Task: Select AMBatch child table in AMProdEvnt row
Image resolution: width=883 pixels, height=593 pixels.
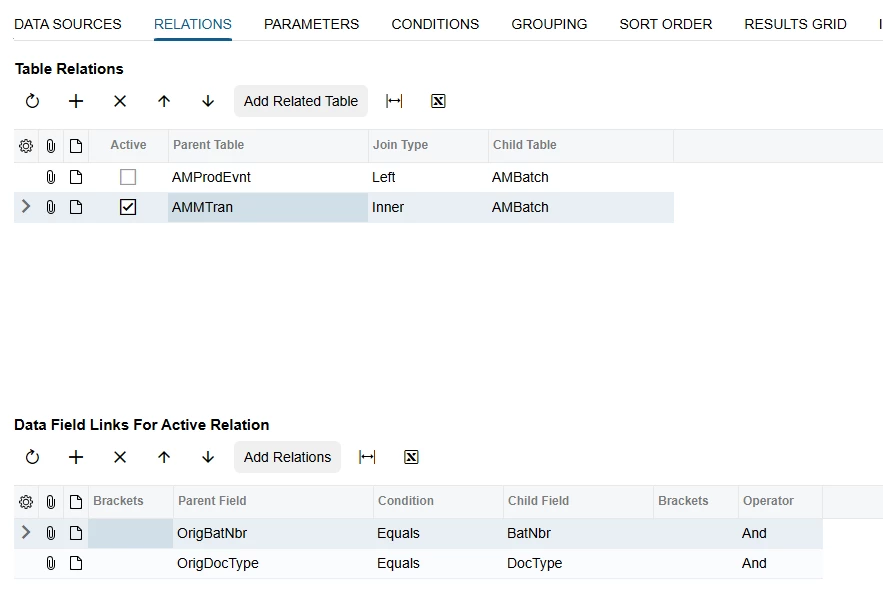Action: (x=581, y=177)
